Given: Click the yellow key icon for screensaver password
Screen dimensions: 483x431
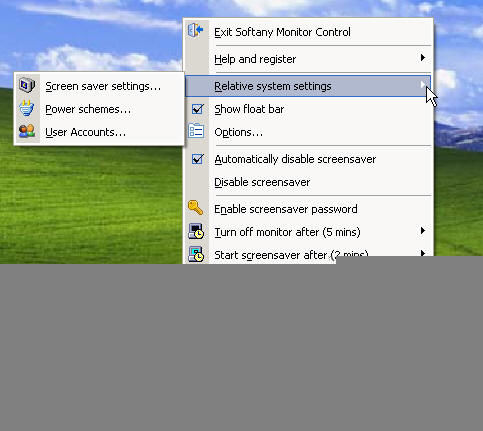Looking at the screenshot, I should point(196,208).
